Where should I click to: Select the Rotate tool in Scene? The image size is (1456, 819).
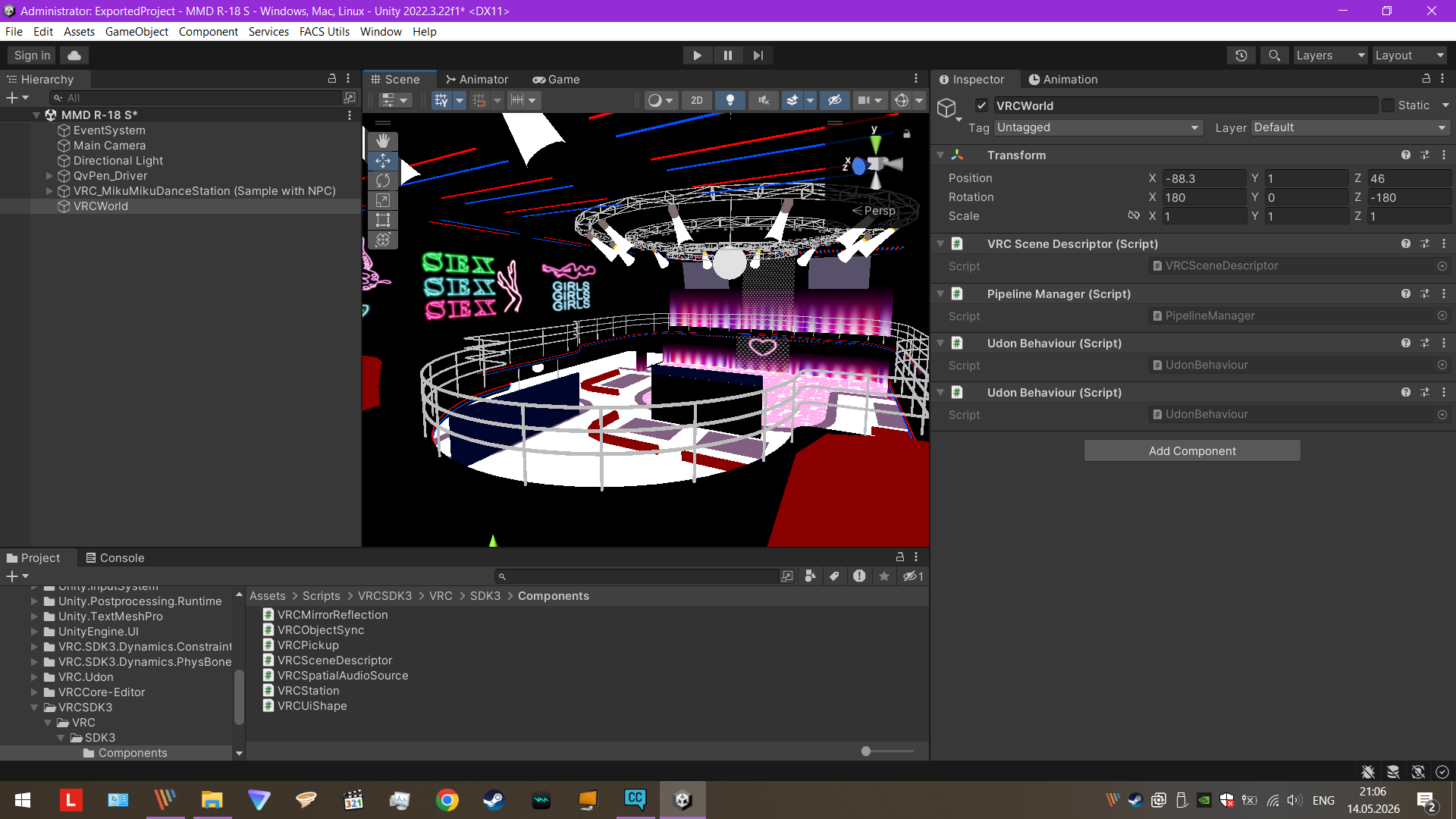(383, 180)
